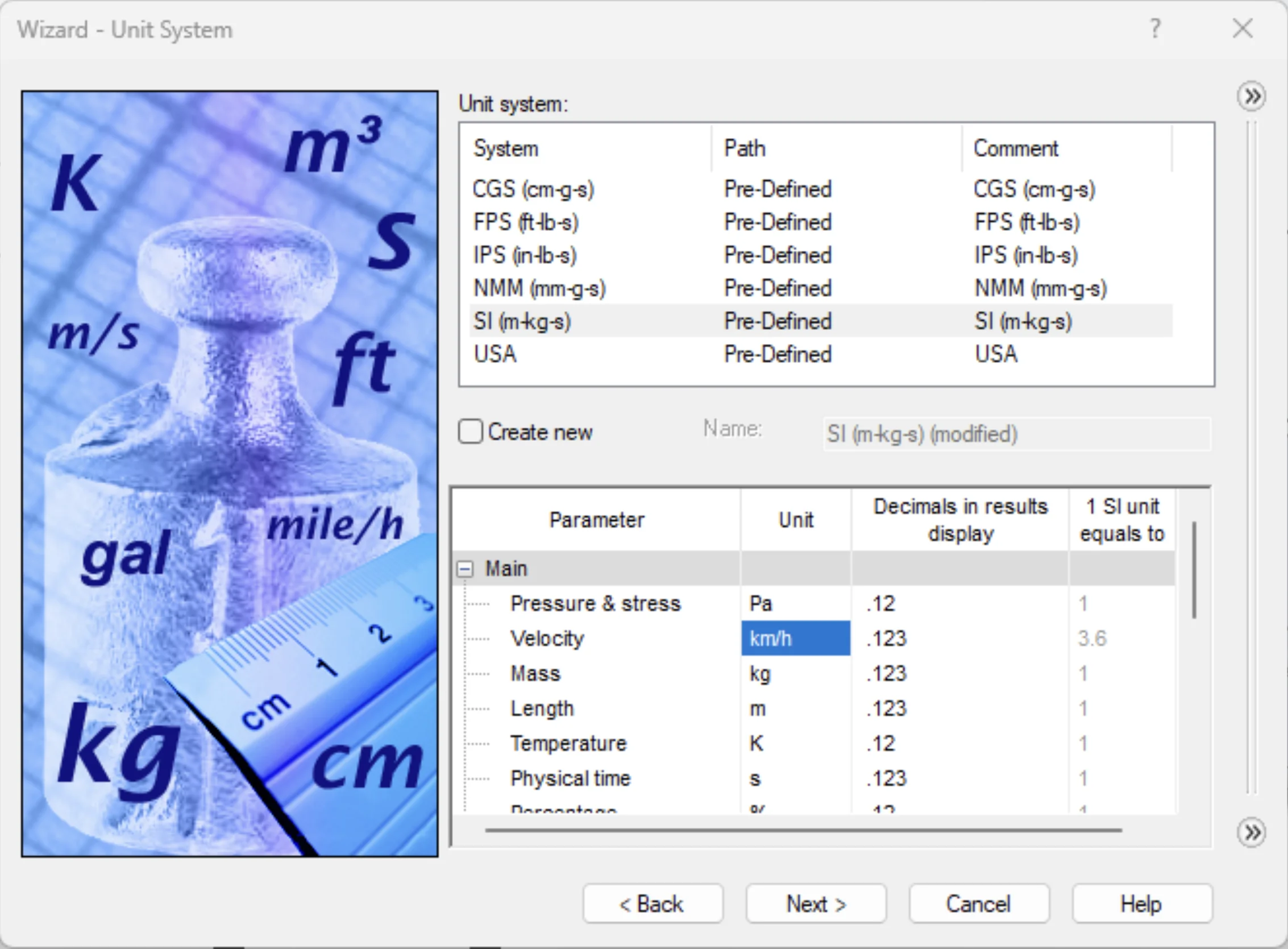Screen dimensions: 1288x949
Task: Click the top double-chevron navigator button
Action: coord(1251,97)
